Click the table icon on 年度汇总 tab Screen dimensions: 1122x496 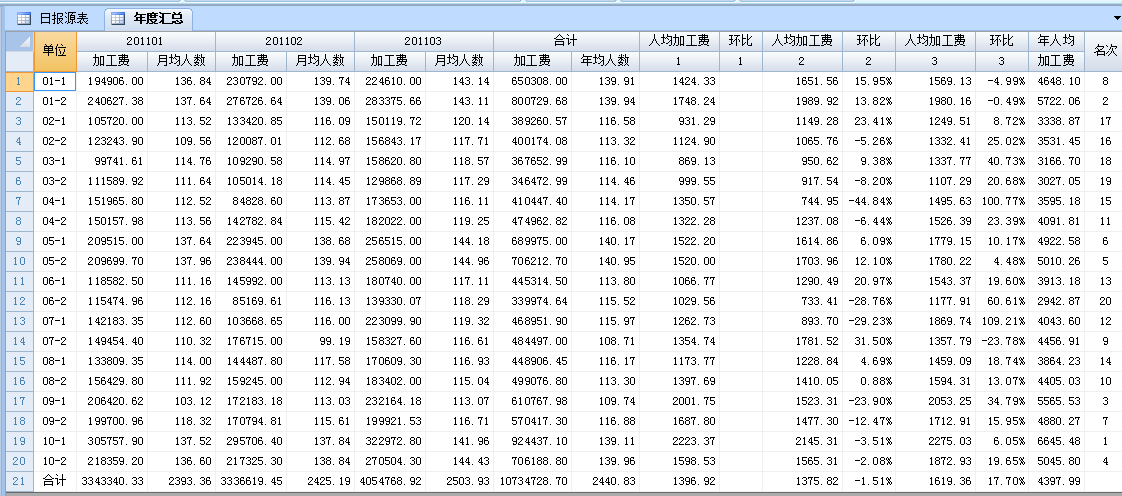pos(118,19)
